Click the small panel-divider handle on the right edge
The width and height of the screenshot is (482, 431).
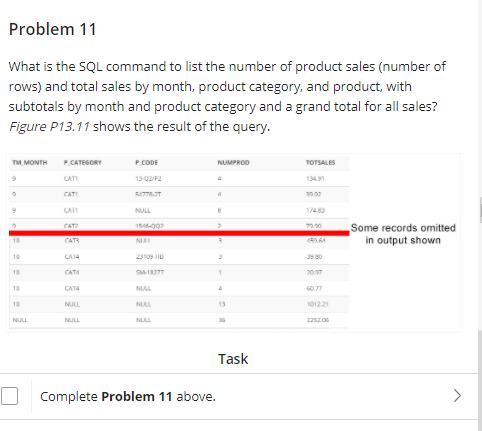(x=481, y=210)
